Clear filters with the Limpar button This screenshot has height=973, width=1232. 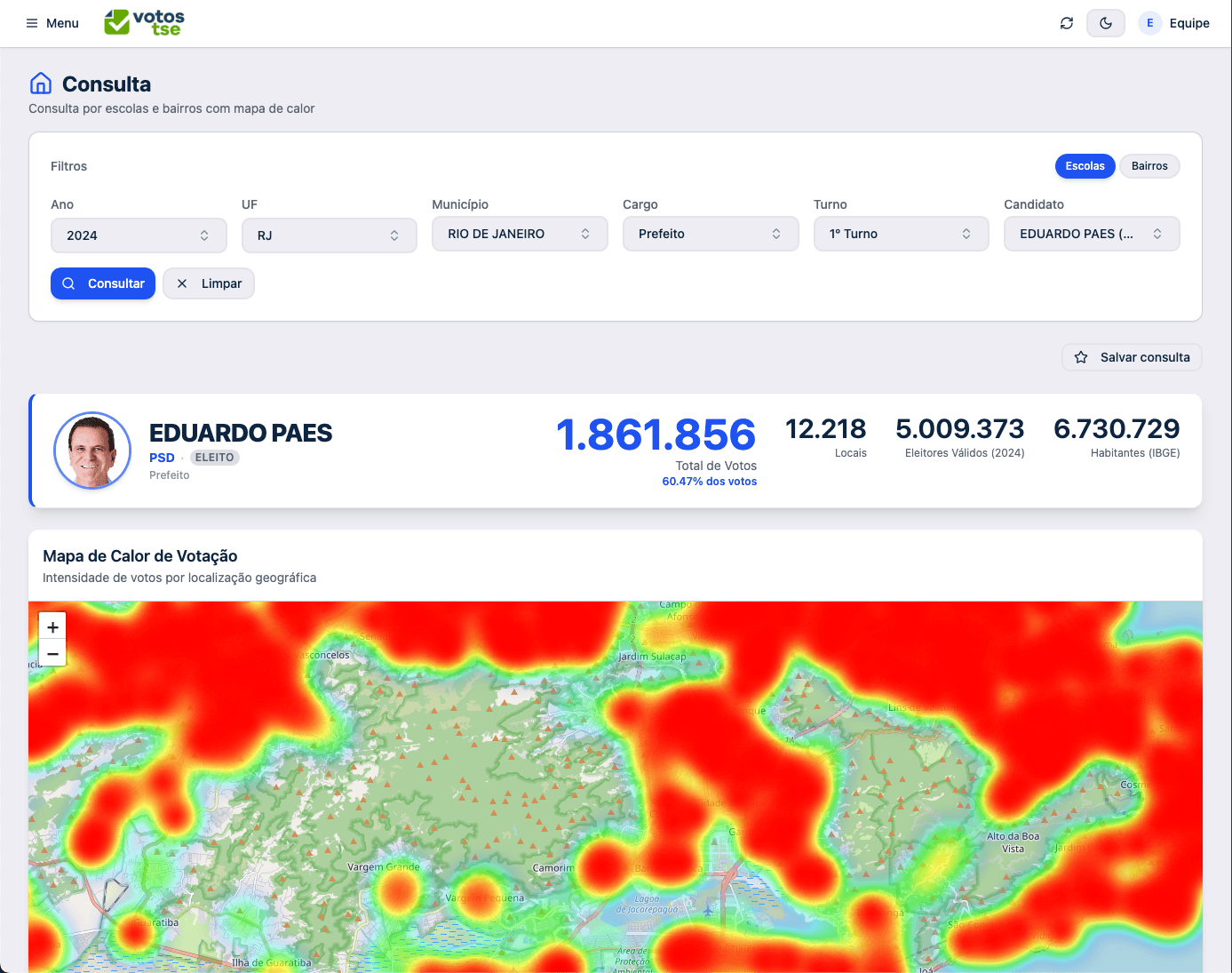point(208,283)
